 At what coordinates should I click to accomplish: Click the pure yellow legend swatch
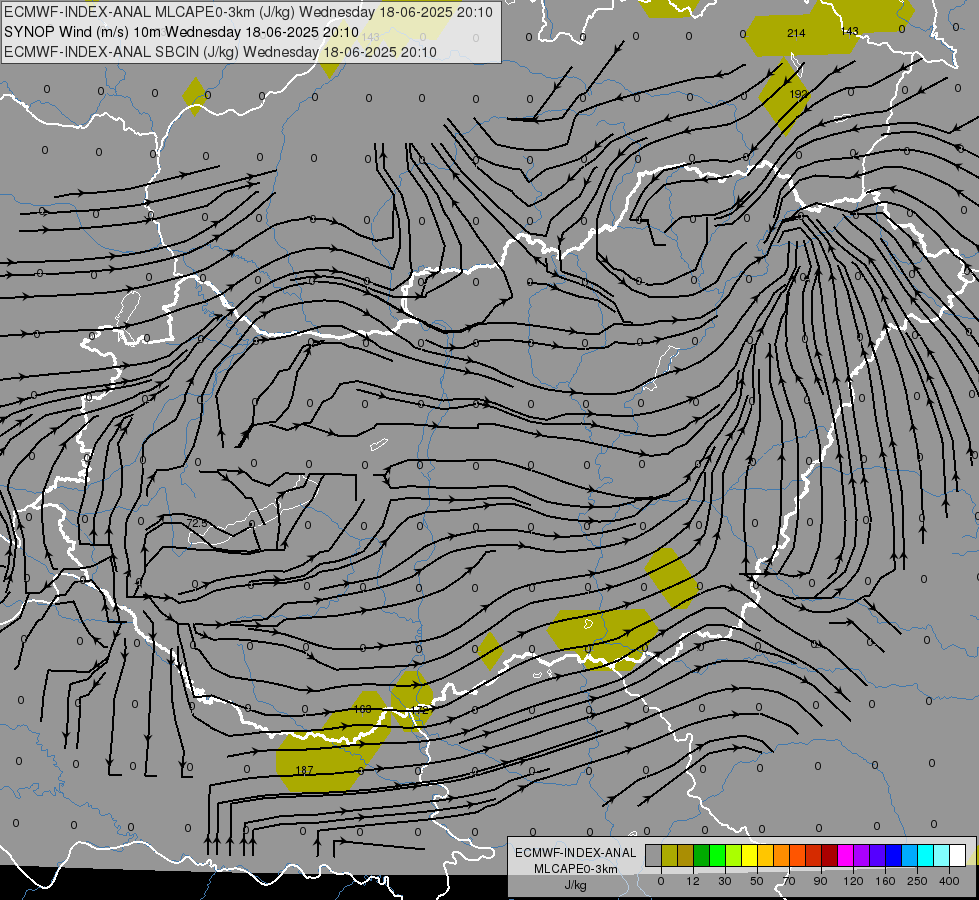click(x=750, y=855)
